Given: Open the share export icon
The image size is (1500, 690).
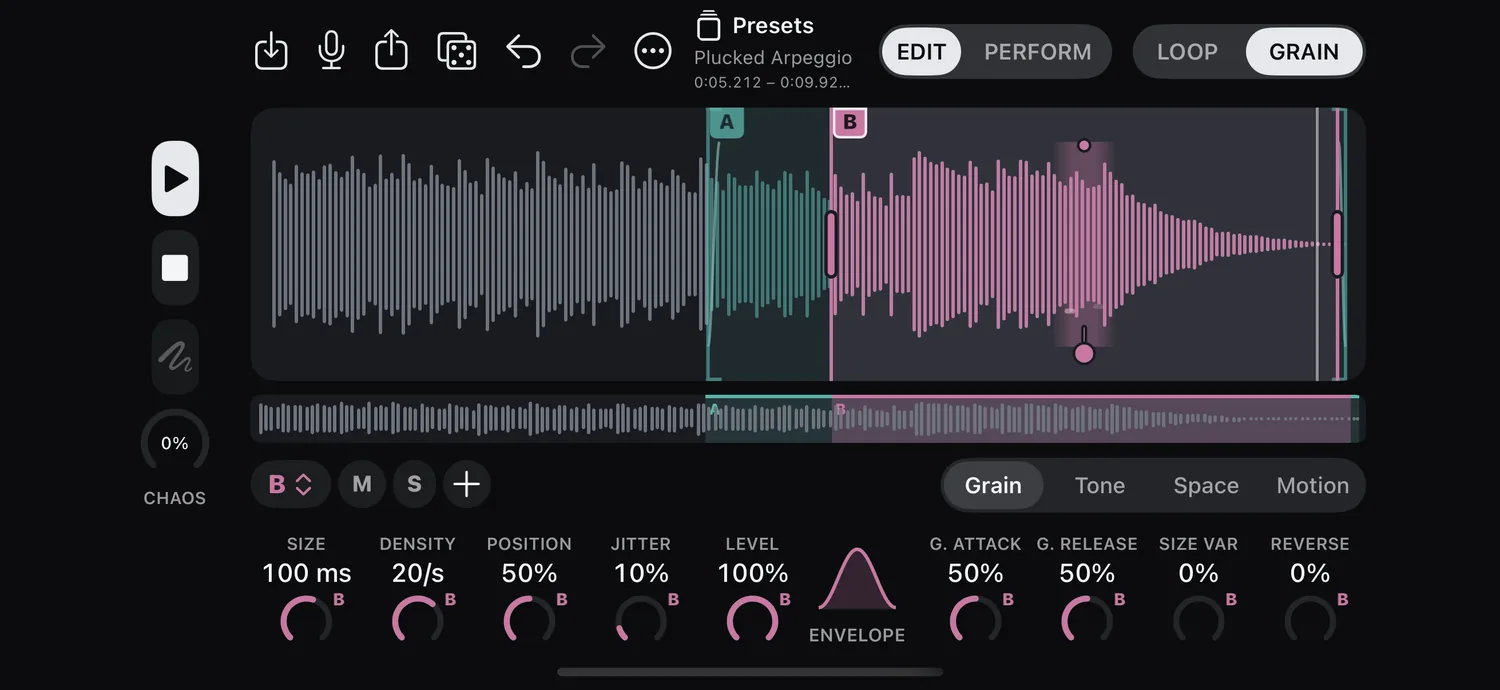Looking at the screenshot, I should (391, 49).
